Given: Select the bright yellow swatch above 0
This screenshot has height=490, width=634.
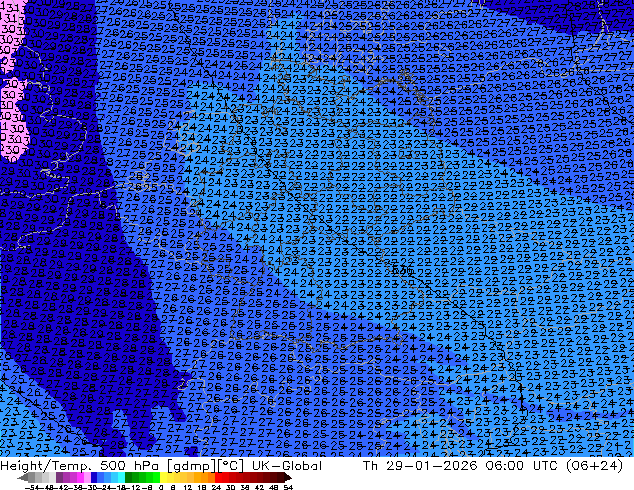Looking at the screenshot, I should coord(163,477).
